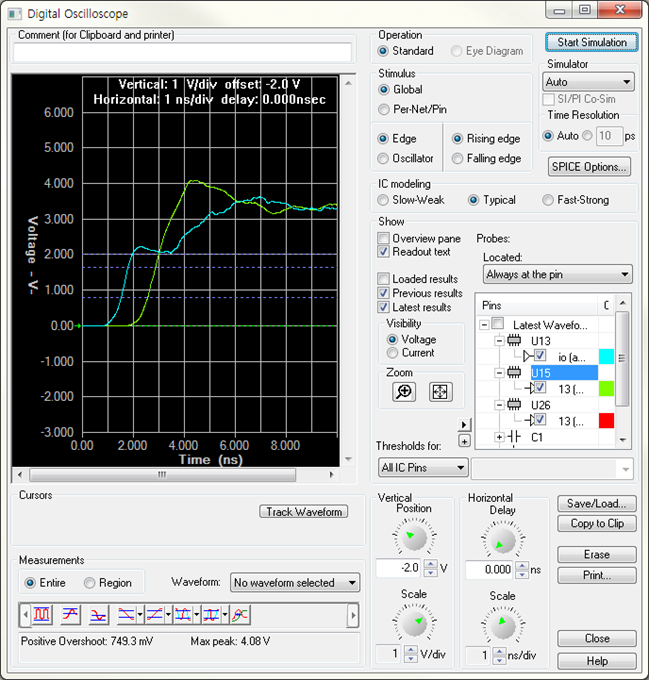Open the Simulator Auto dropdown
Screen dimensions: 649x680
click(x=588, y=82)
